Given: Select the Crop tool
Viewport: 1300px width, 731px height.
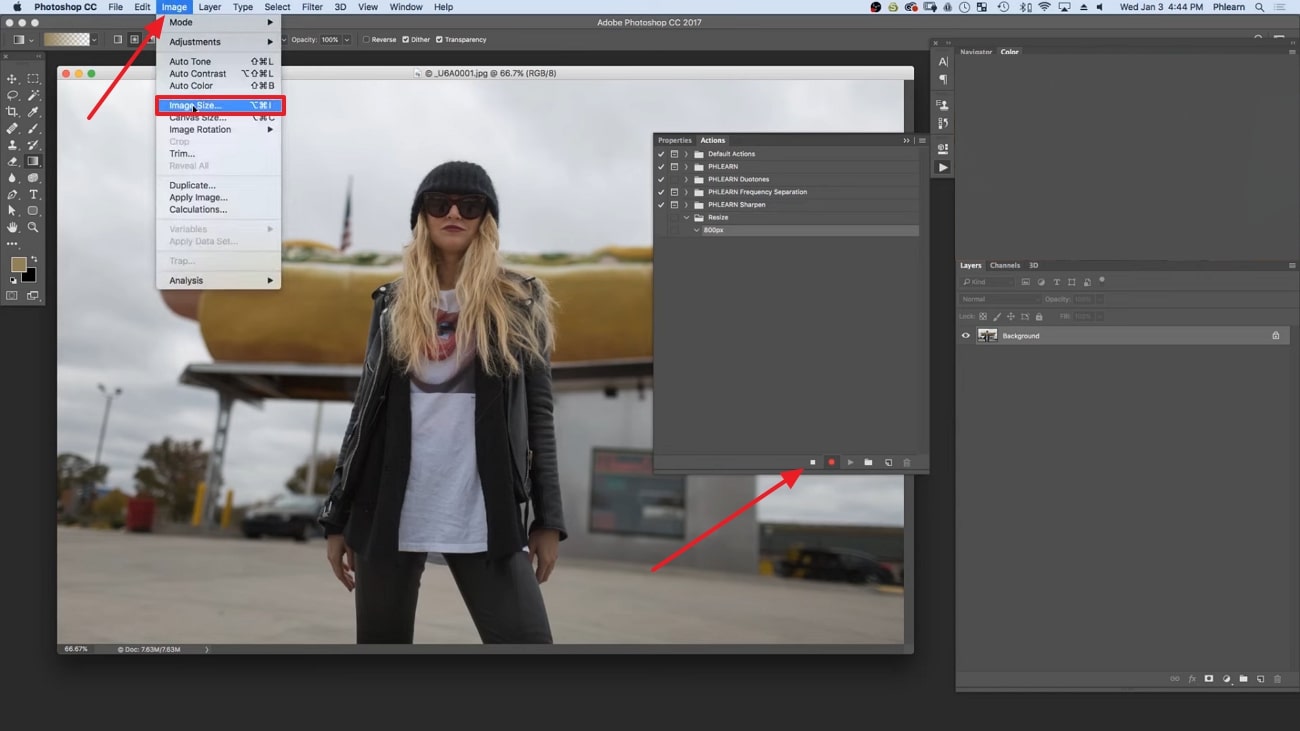Looking at the screenshot, I should pos(12,112).
